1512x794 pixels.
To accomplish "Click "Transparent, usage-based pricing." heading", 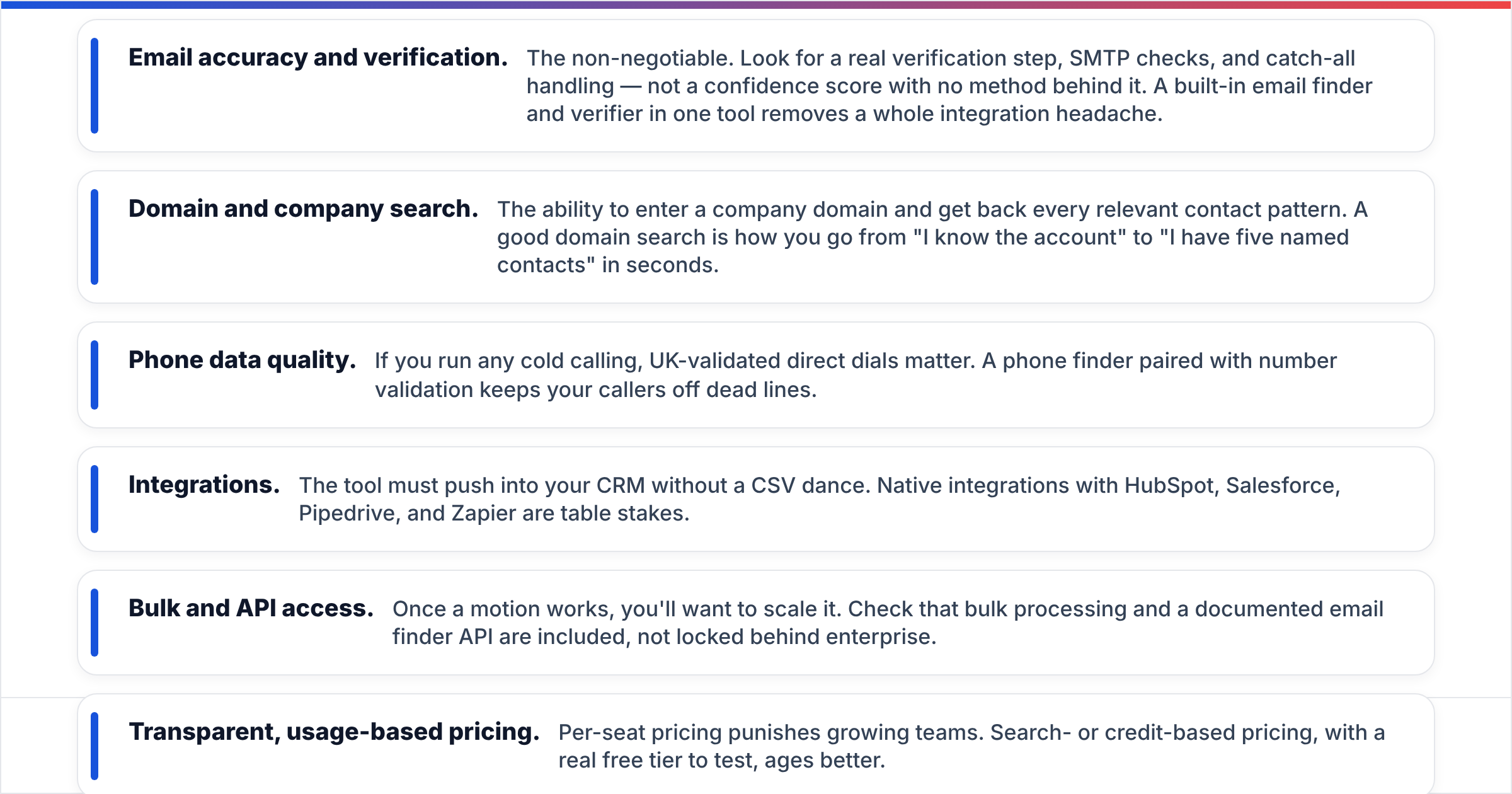I will [335, 732].
